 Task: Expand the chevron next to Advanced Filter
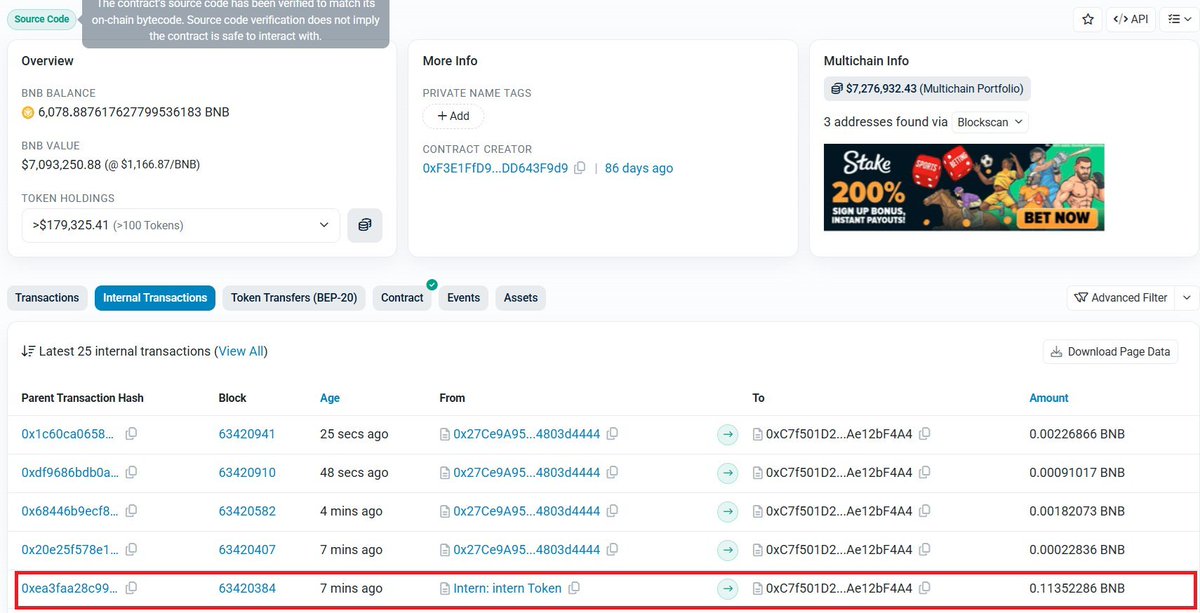coord(1186,297)
